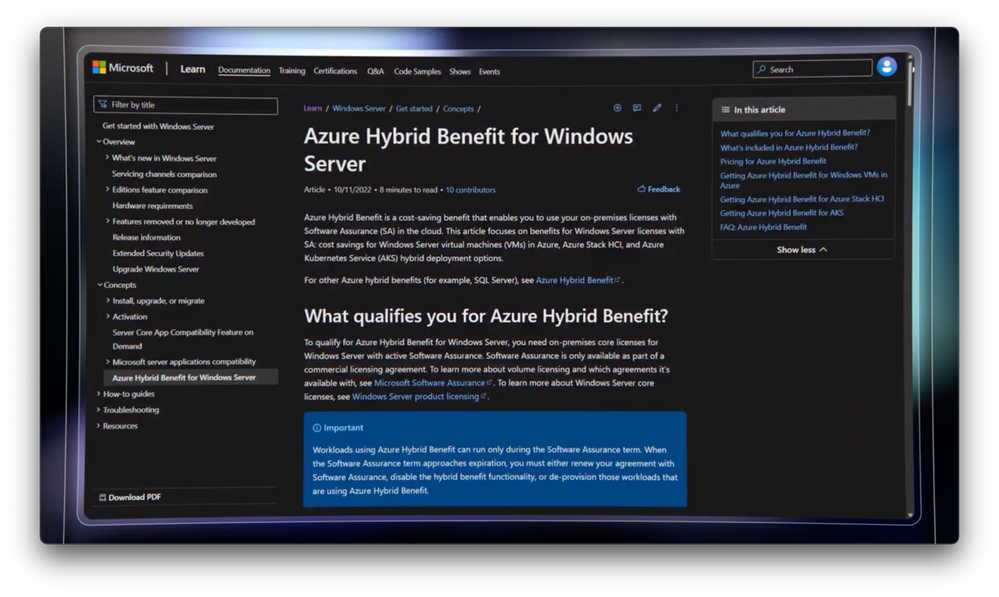Open the 10 contributors link
This screenshot has width=999, height=597.
tap(470, 190)
